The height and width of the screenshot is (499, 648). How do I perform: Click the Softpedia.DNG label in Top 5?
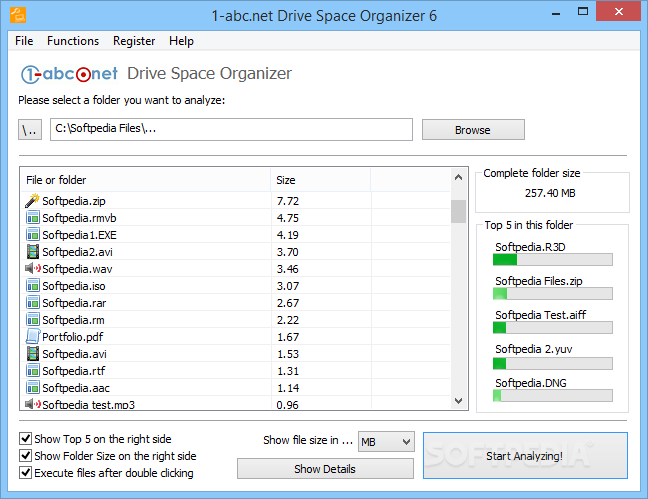531,383
